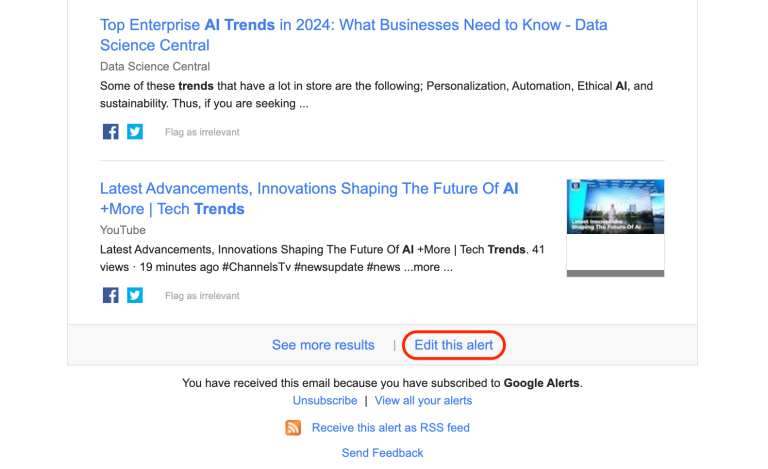Flag the Data Science Central result as irrelevant
This screenshot has width=768, height=469.
point(202,132)
